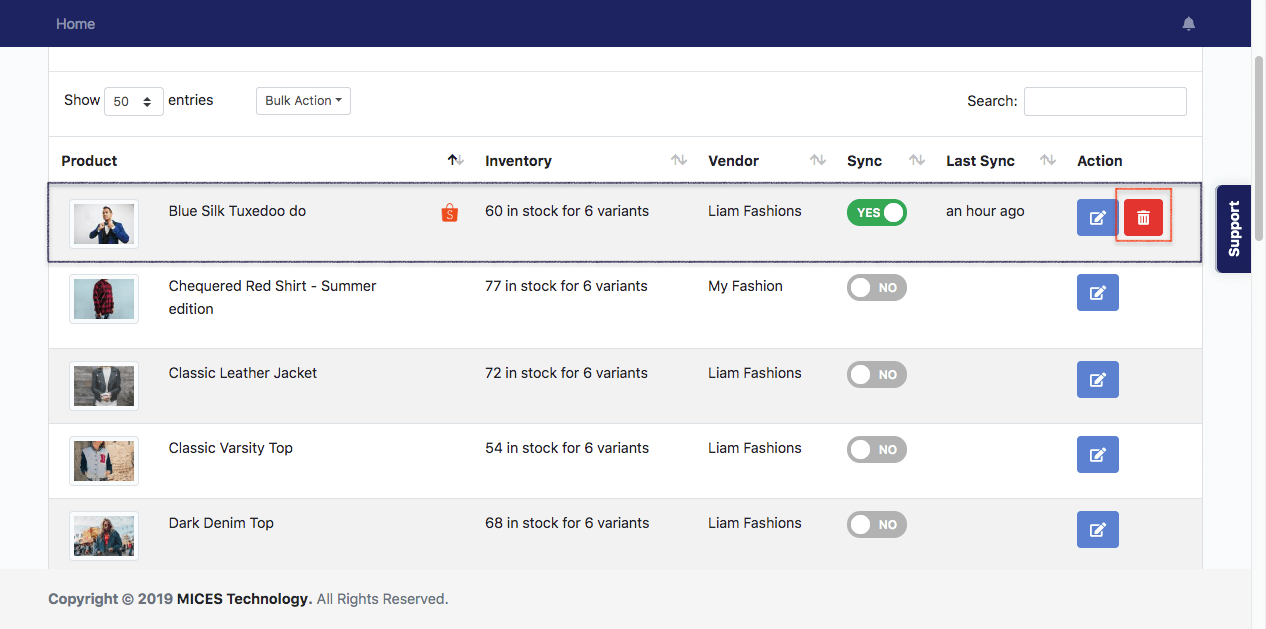The height and width of the screenshot is (629, 1266).
Task: Disable sync for Blue Silk Tuxedoo
Action: point(876,212)
